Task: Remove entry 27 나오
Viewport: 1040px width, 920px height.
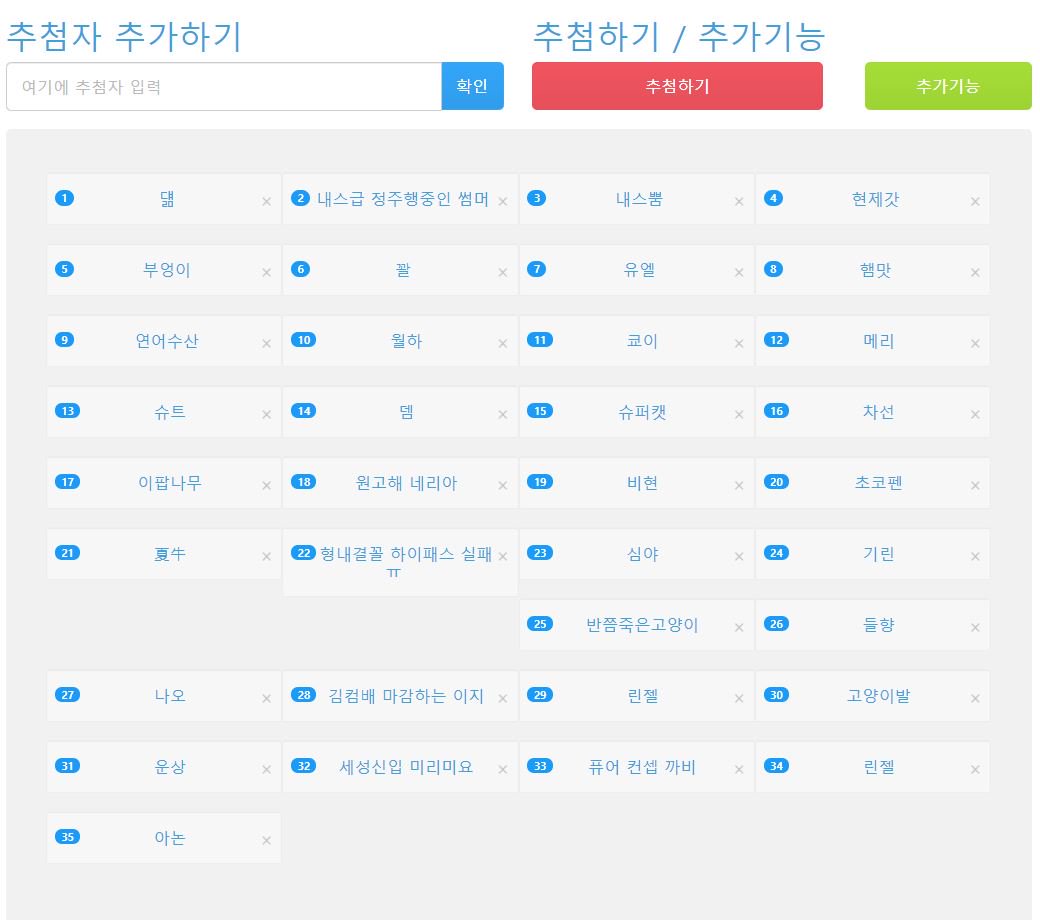Action: (267, 698)
